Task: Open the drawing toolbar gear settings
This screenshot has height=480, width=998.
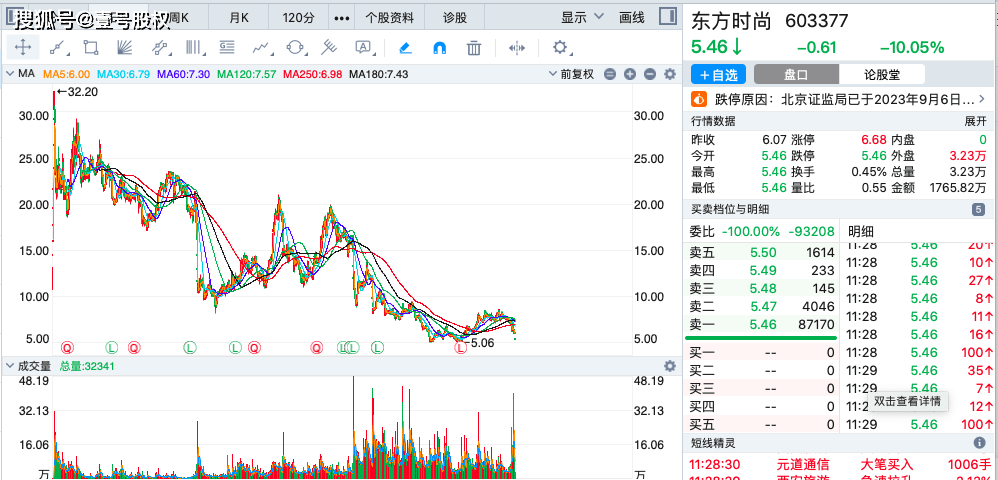Action: point(560,47)
